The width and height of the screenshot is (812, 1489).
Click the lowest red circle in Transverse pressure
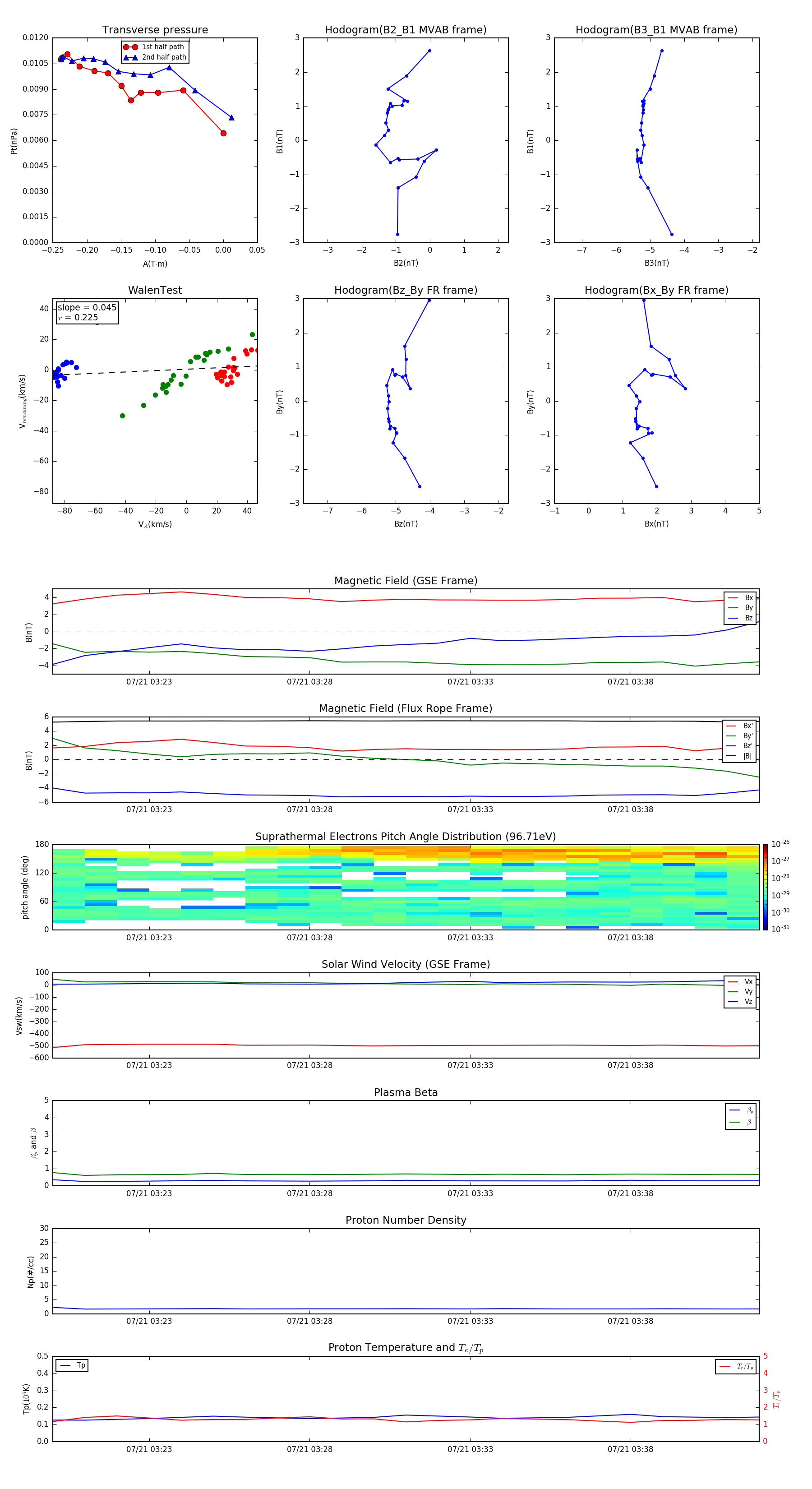click(224, 134)
